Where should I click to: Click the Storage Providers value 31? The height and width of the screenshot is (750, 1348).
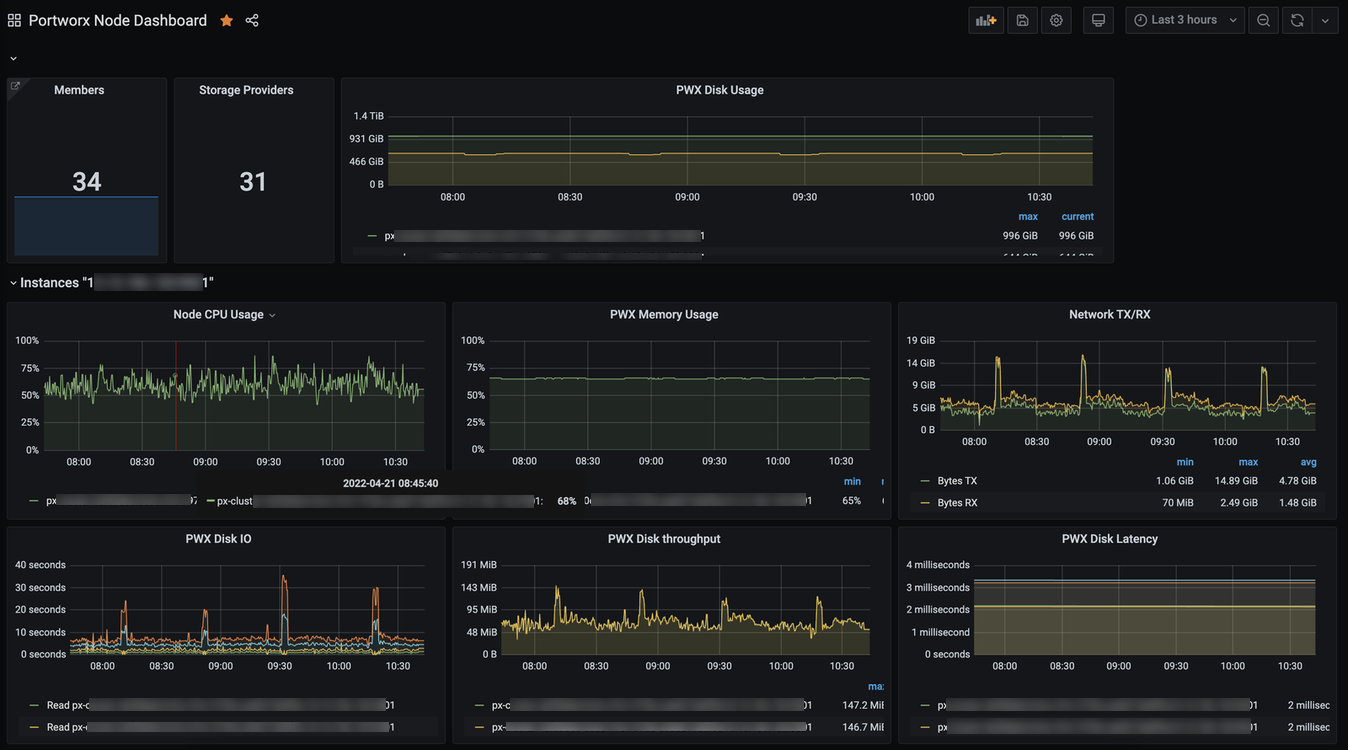(x=253, y=181)
